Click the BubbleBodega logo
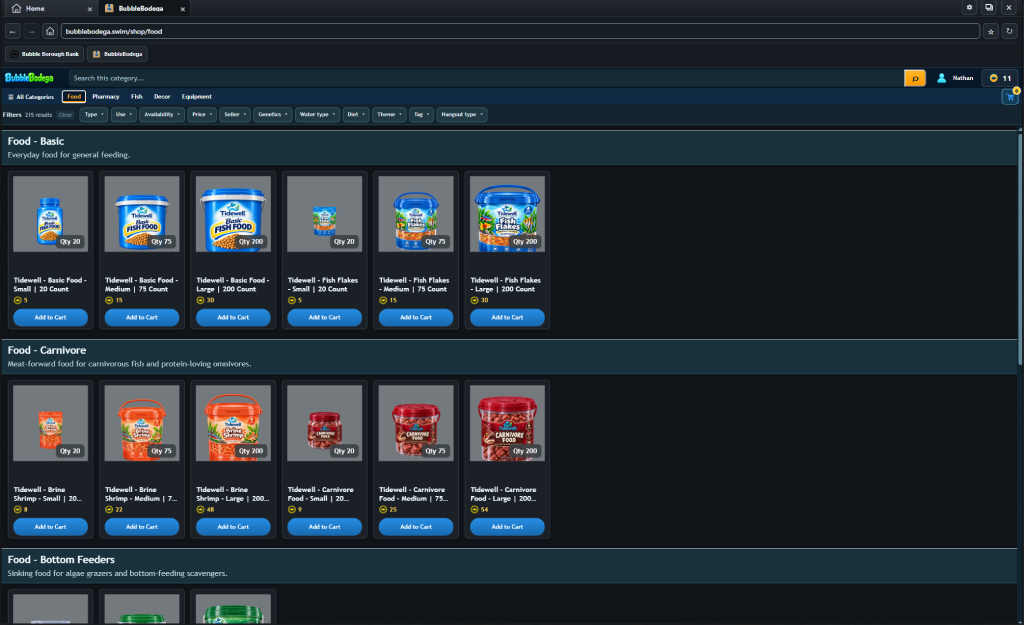 tap(29, 78)
